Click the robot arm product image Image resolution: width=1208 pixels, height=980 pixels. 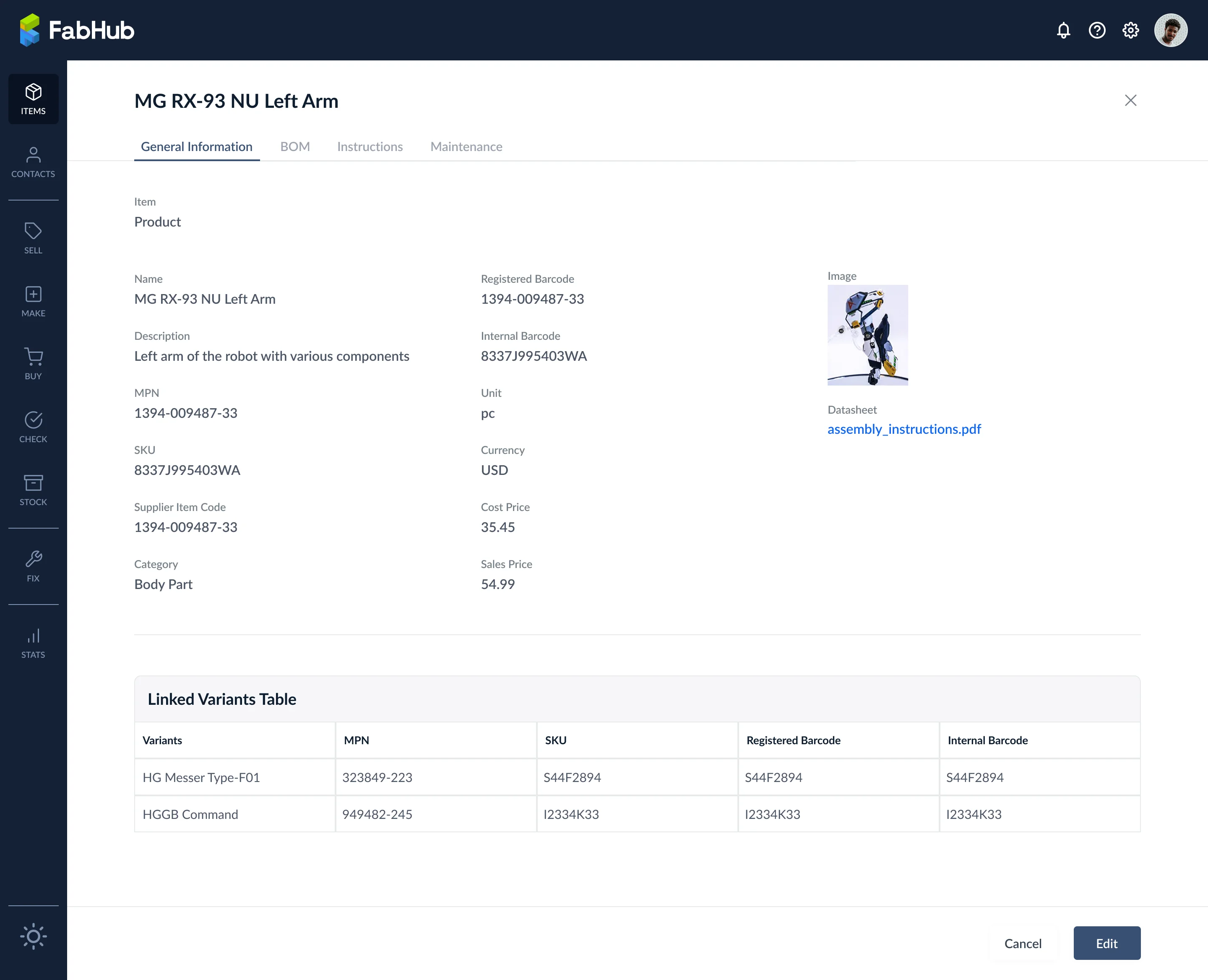pyautogui.click(x=867, y=335)
